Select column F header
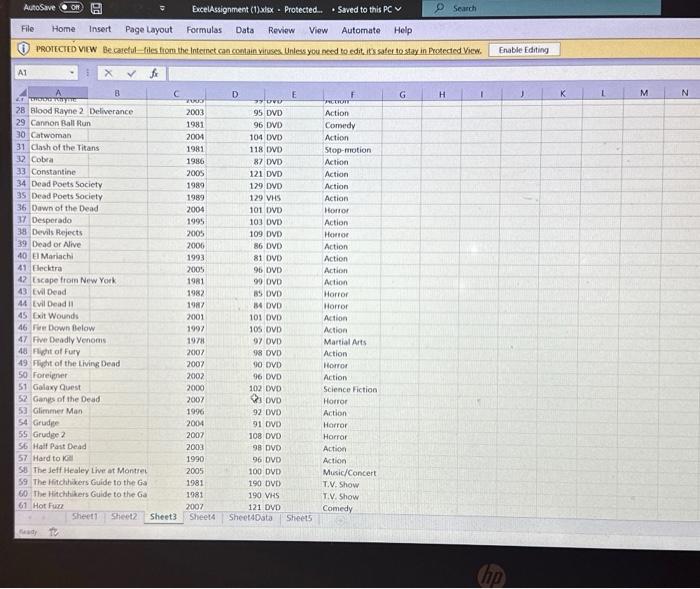Viewport: 700px width, 589px height. coord(353,95)
